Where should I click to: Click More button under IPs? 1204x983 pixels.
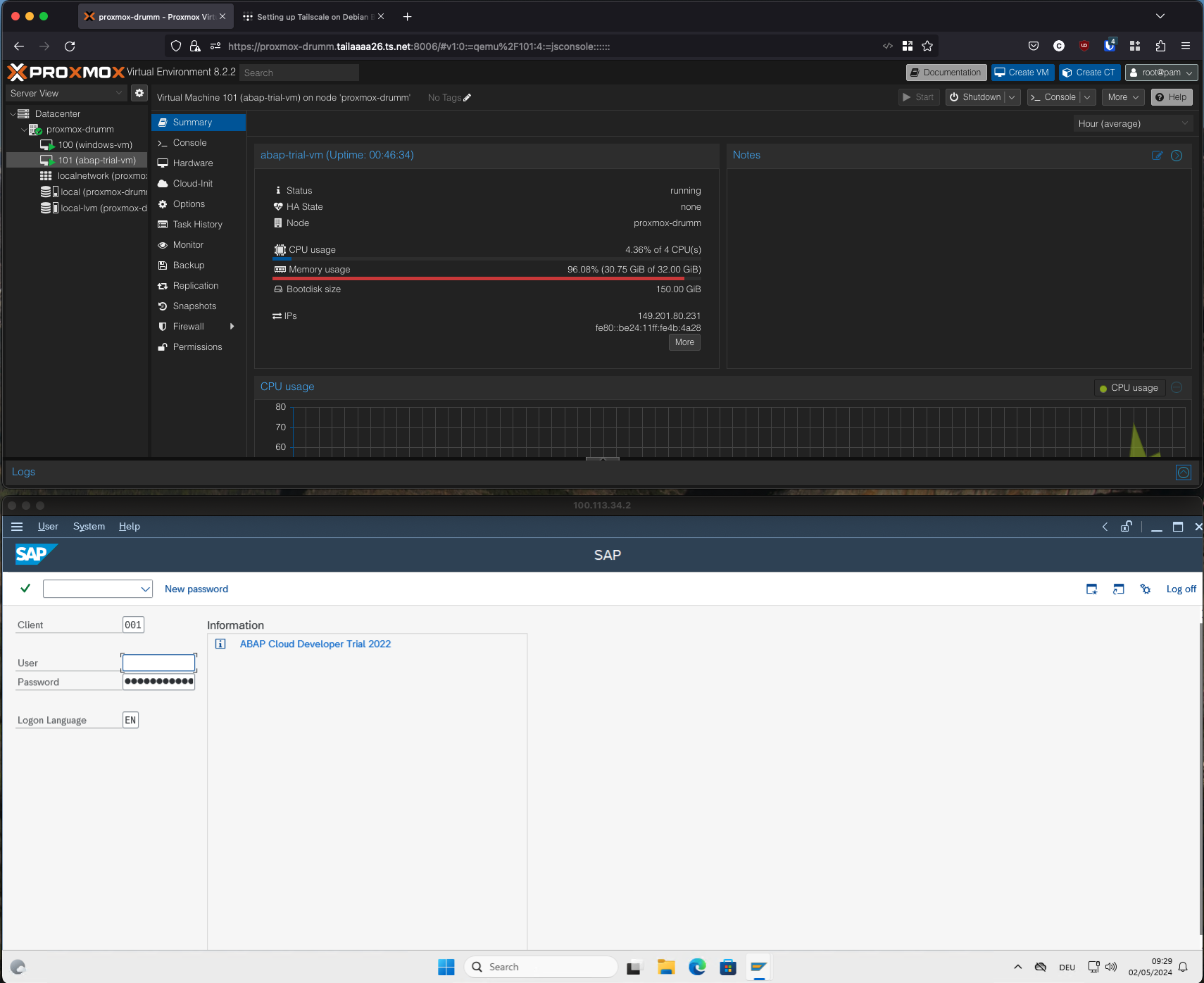tap(684, 342)
